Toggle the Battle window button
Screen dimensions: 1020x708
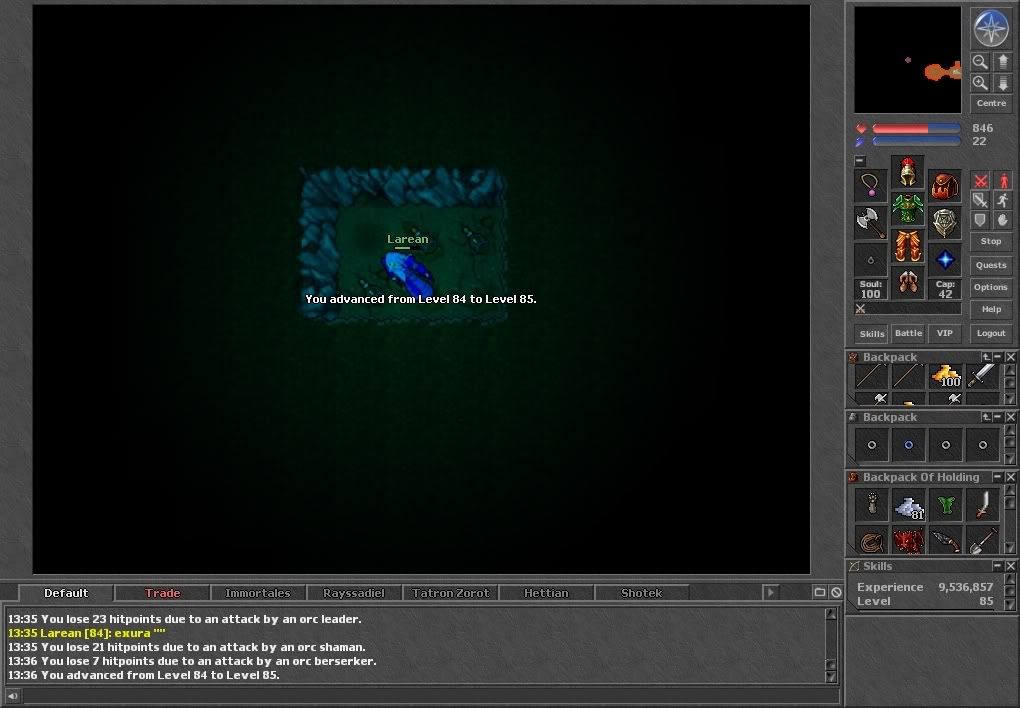point(908,333)
